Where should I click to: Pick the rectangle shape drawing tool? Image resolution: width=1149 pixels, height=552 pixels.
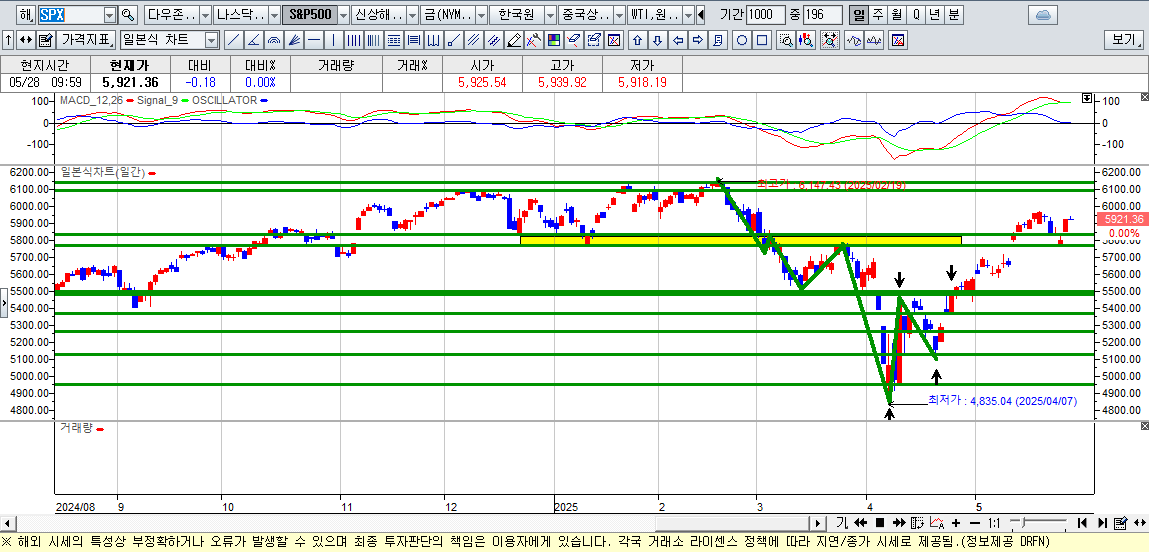pyautogui.click(x=762, y=40)
